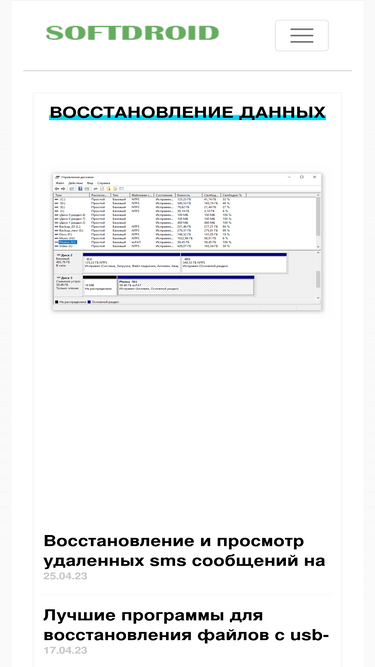Open article about recovering deleted sms messages
The height and width of the screenshot is (667, 375).
click(x=185, y=551)
